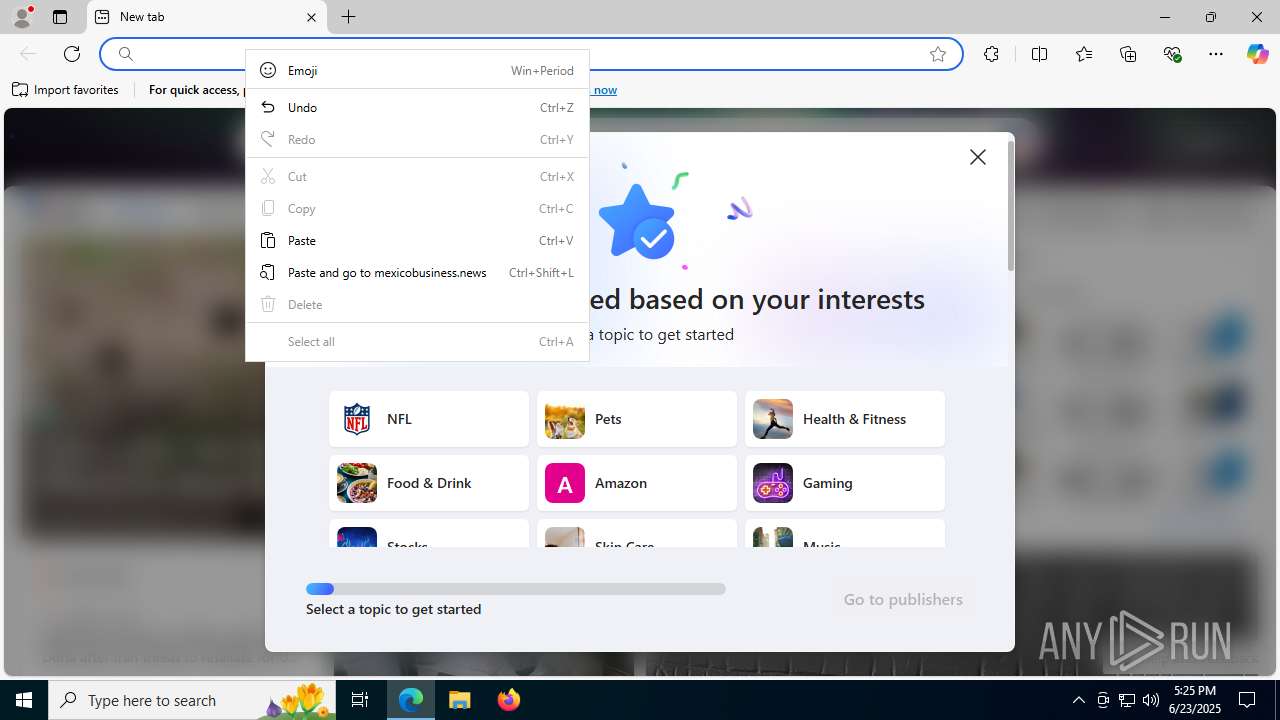Image resolution: width=1280 pixels, height=720 pixels.
Task: Toggle Split screen icon
Action: point(1039,54)
